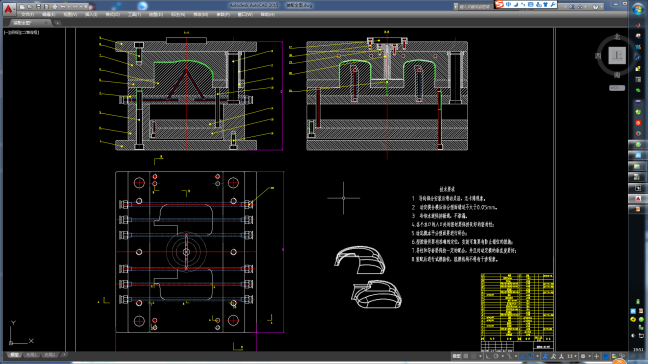Click the Plot/Print icon in quick access toolbar

[x=55, y=7]
